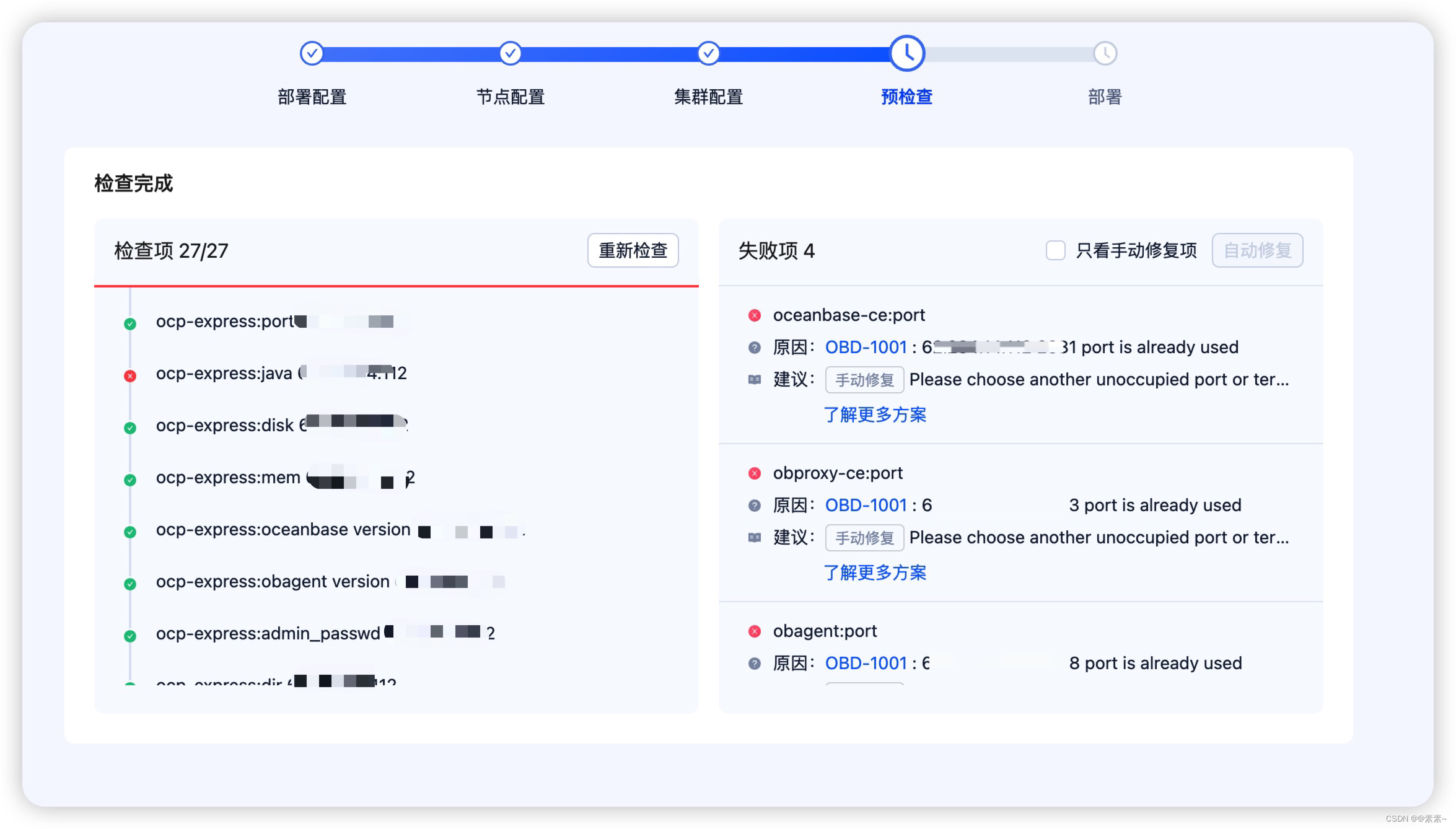The width and height of the screenshot is (1456, 829).
Task: Click 手动修复 tag under obproxy-ce:port
Action: pos(864,537)
